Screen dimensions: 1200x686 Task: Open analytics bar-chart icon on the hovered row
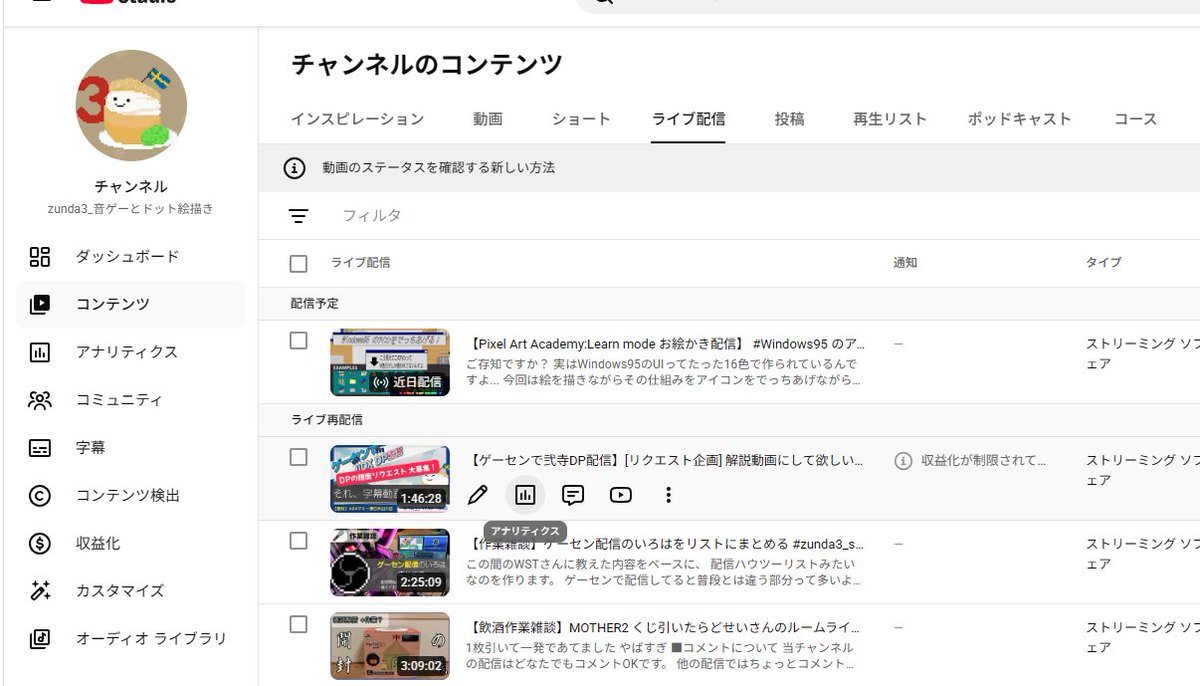pyautogui.click(x=525, y=494)
